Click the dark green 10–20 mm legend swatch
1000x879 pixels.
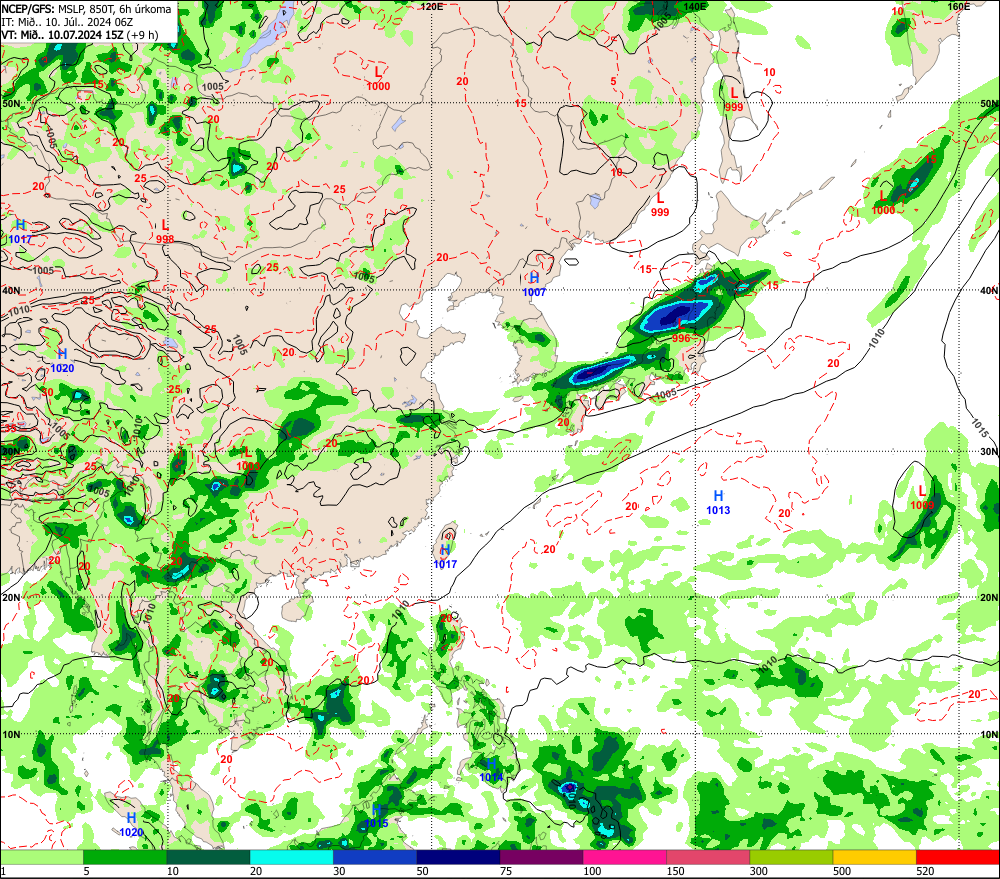point(208,857)
